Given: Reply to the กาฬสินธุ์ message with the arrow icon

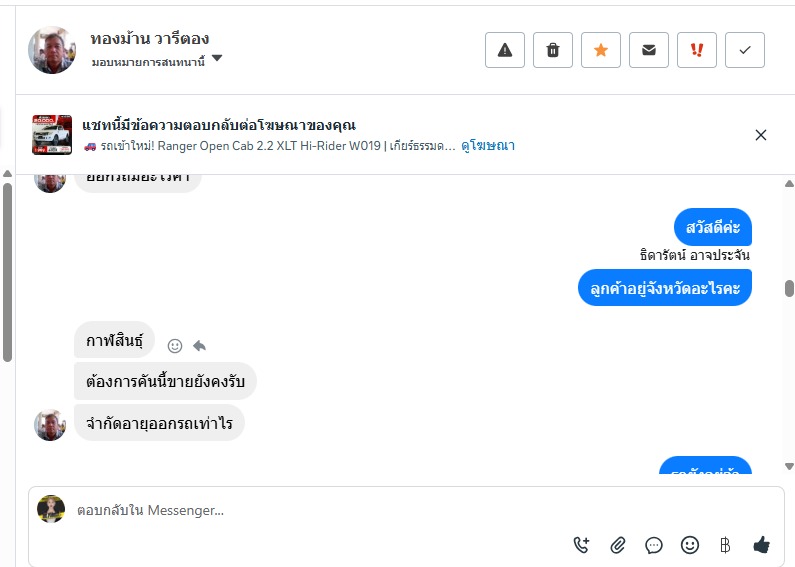Looking at the screenshot, I should tap(199, 345).
